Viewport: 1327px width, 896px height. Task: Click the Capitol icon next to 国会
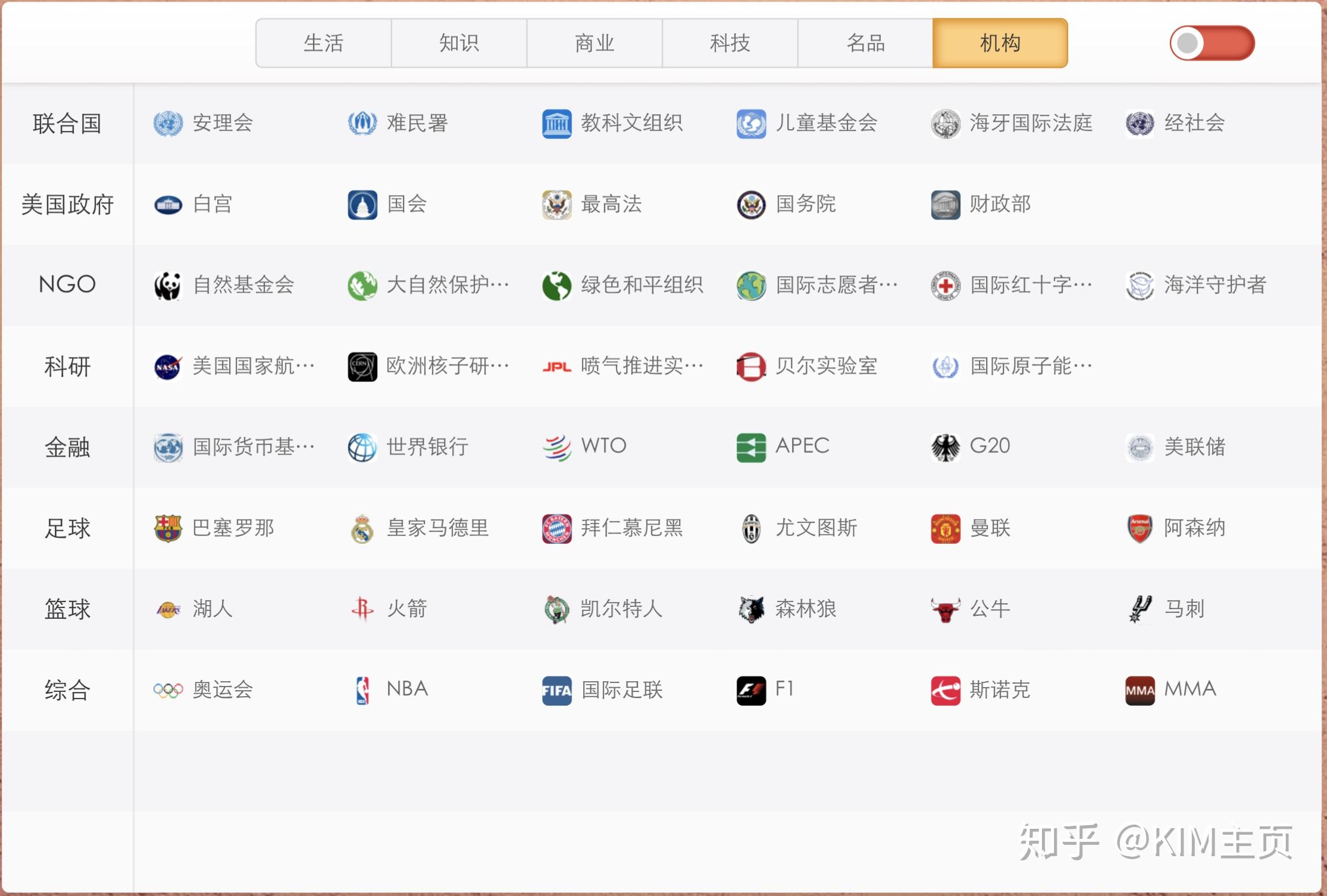[x=362, y=205]
